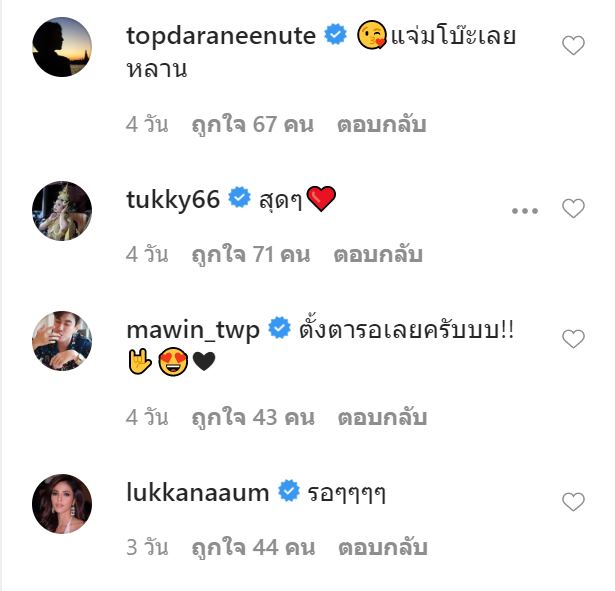This screenshot has height=591, width=615.
Task: Reply to lukkanaaum's comment
Action: click(383, 547)
